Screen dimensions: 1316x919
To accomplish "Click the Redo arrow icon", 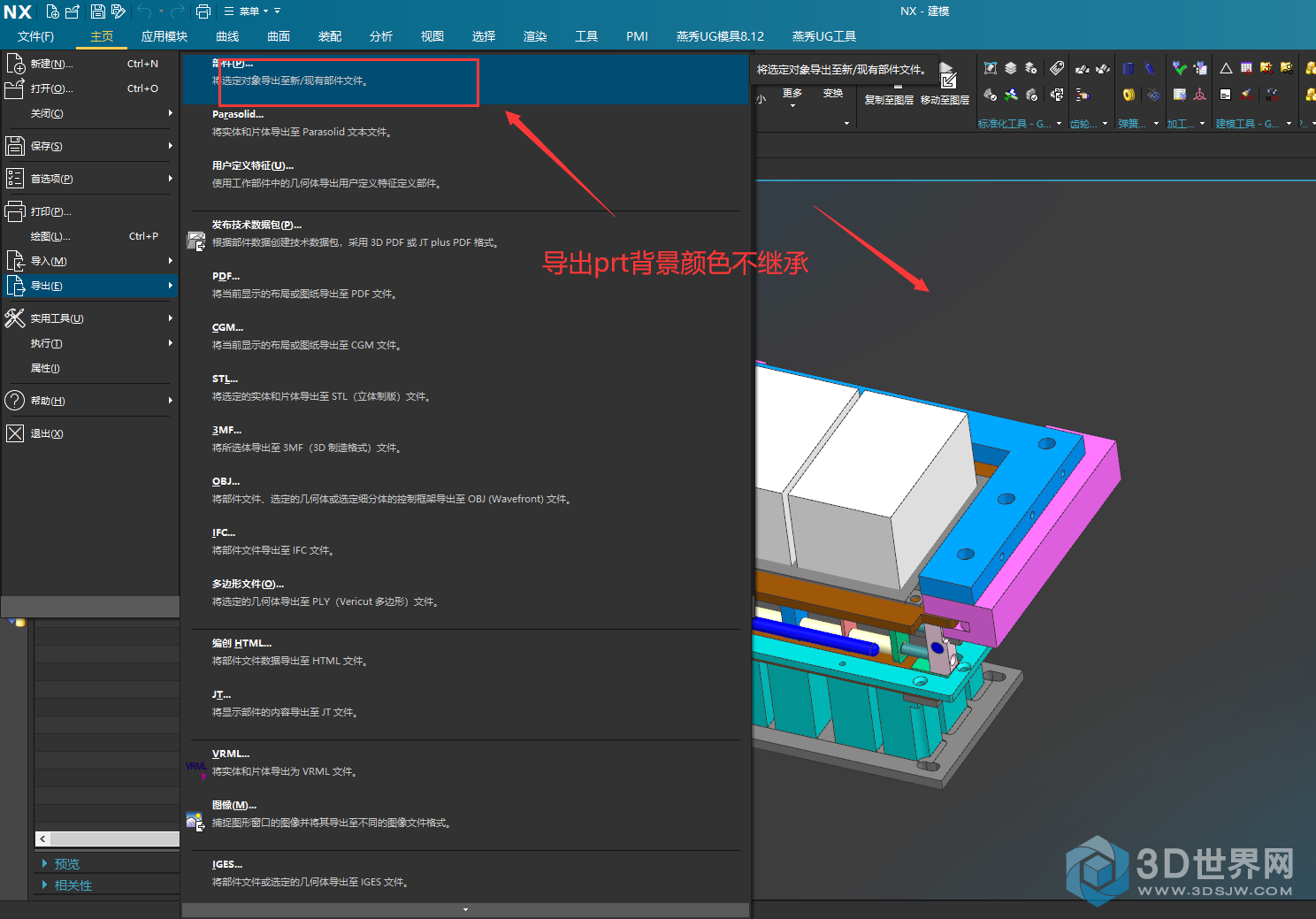I will pos(177,11).
